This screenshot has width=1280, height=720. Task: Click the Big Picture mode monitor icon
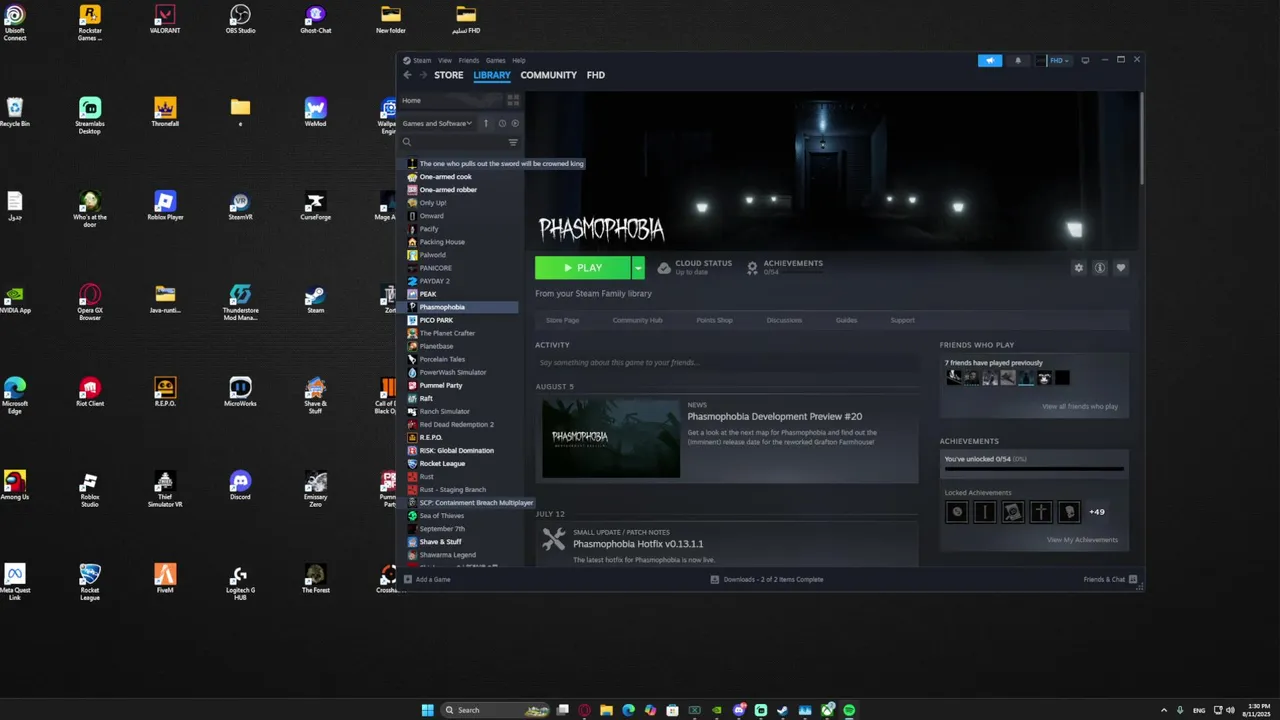[1085, 60]
